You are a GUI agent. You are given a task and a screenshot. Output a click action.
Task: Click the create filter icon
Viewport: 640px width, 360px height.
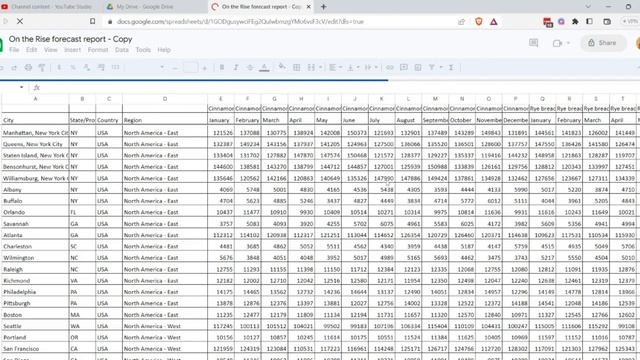[x=431, y=67]
